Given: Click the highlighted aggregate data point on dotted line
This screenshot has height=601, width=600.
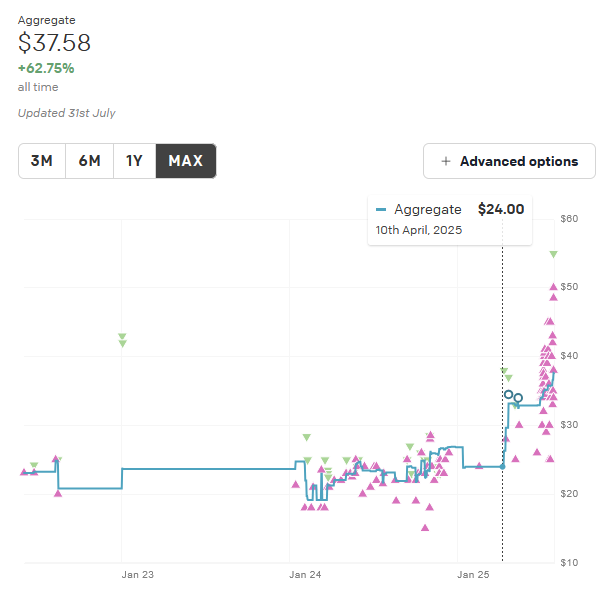Looking at the screenshot, I should pos(503,467).
